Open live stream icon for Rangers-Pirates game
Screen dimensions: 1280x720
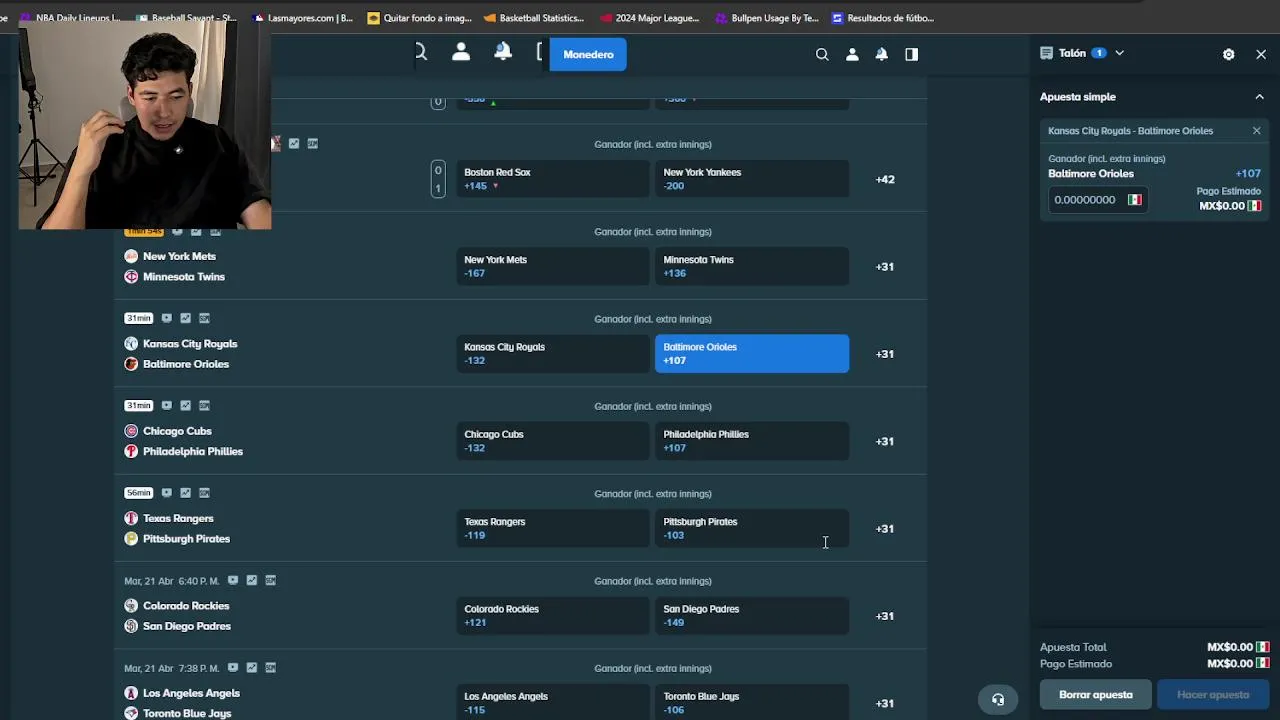pyautogui.click(x=167, y=492)
